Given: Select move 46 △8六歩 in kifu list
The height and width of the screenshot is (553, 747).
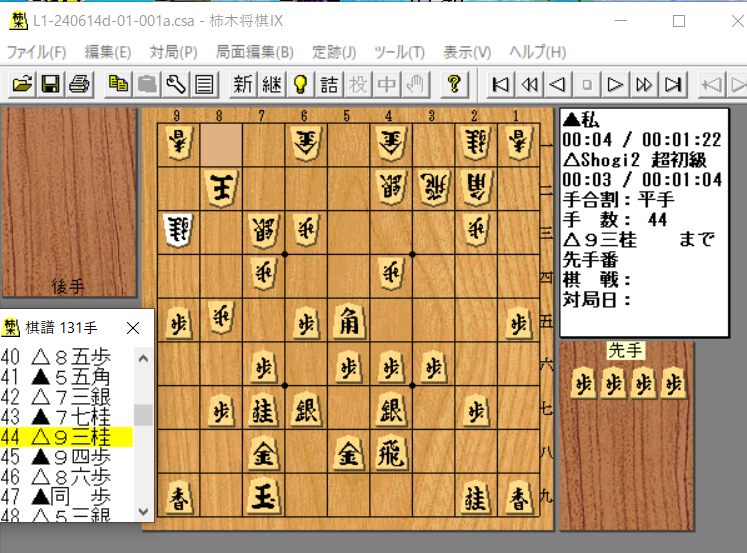Looking at the screenshot, I should point(66,477).
